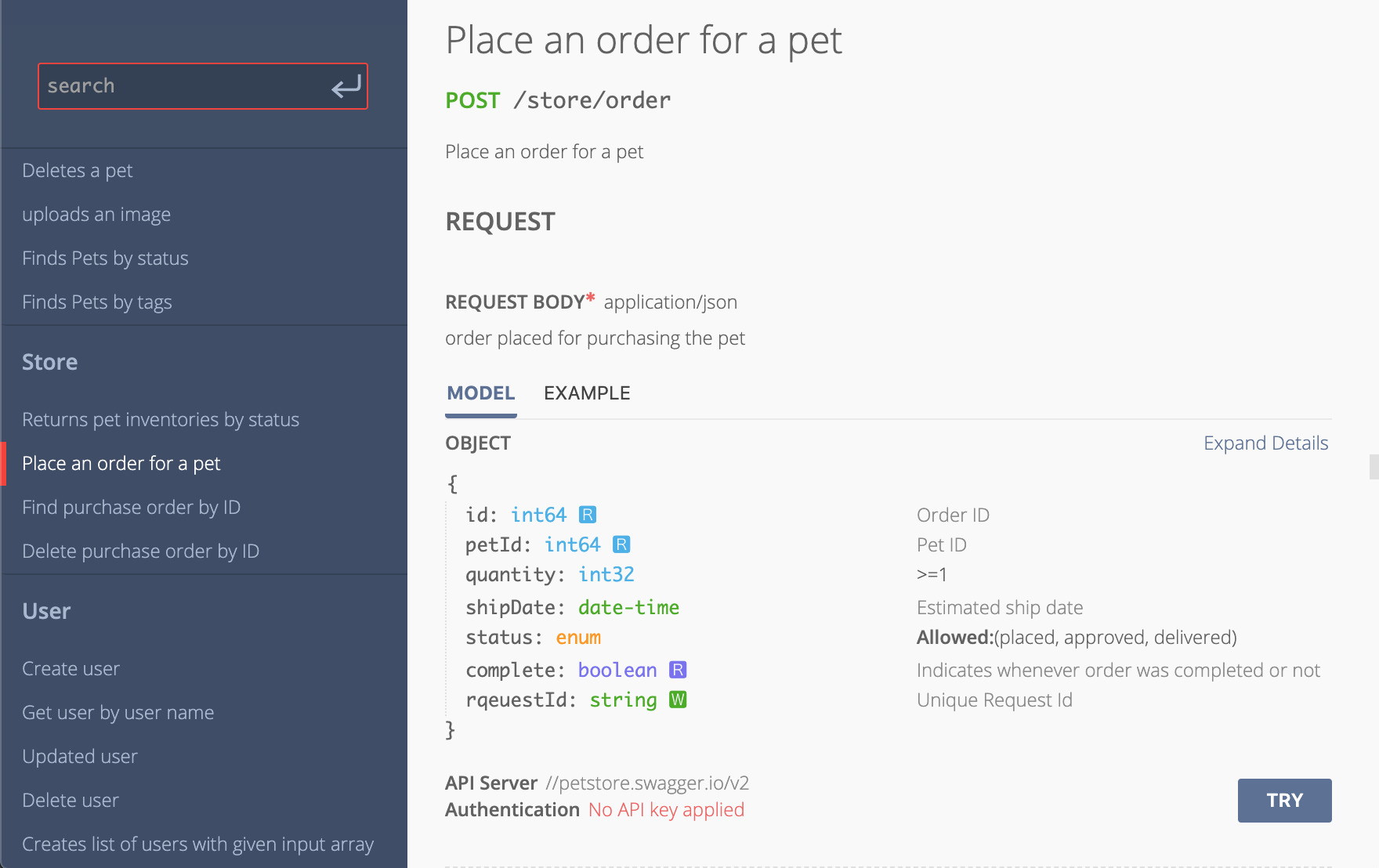
Task: Navigate to 'Finds Pets by tags'
Action: (97, 302)
